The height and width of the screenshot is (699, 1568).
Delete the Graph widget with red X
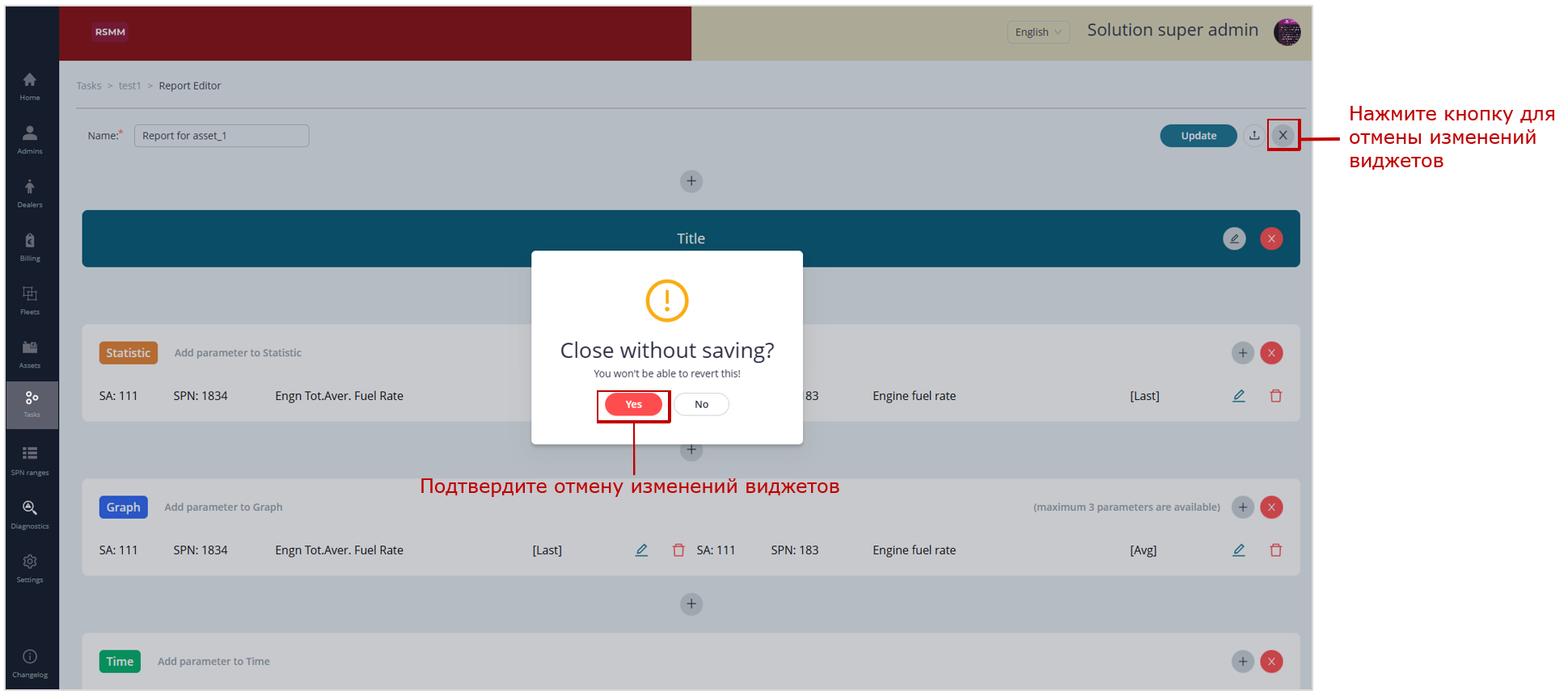tap(1271, 507)
